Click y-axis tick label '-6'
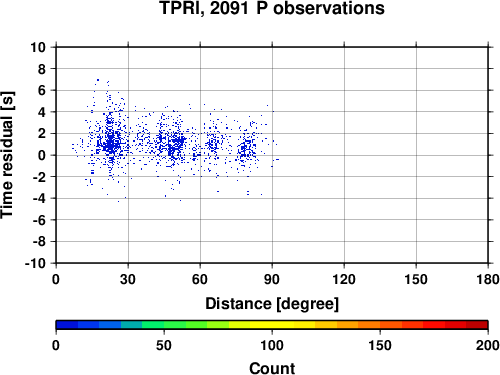The height and width of the screenshot is (375, 500). click(39, 220)
